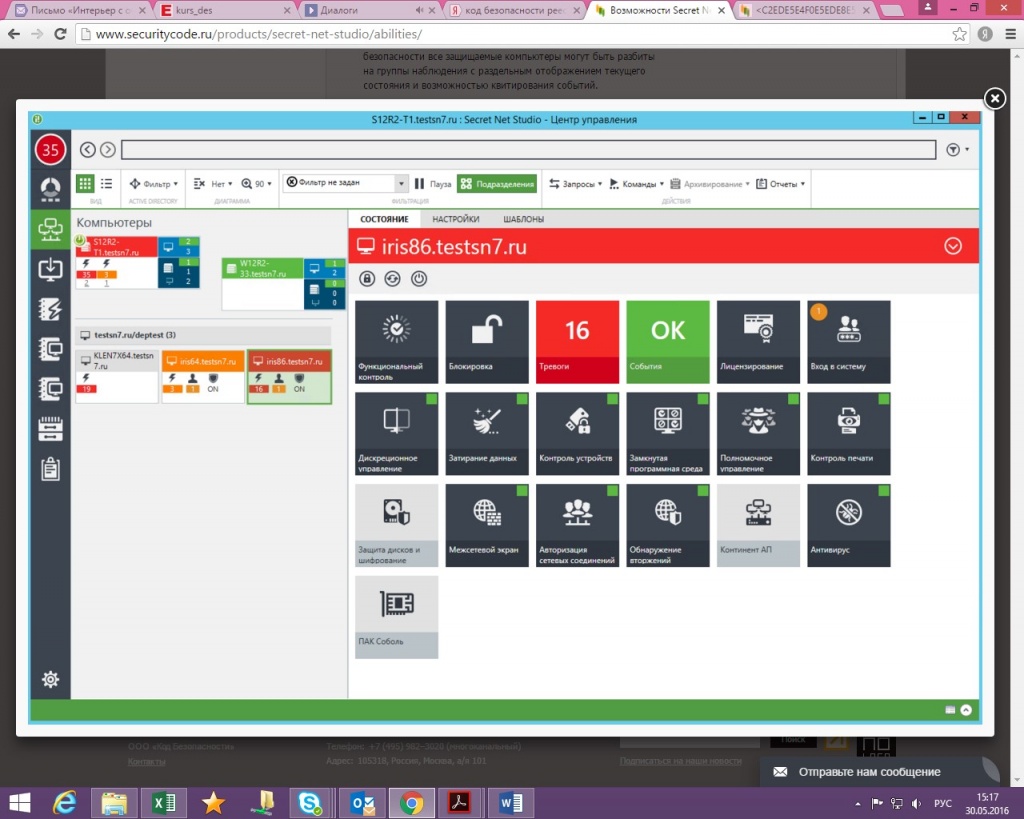Click the red 35 alerts counter badge
1024x819 pixels.
click(x=50, y=150)
